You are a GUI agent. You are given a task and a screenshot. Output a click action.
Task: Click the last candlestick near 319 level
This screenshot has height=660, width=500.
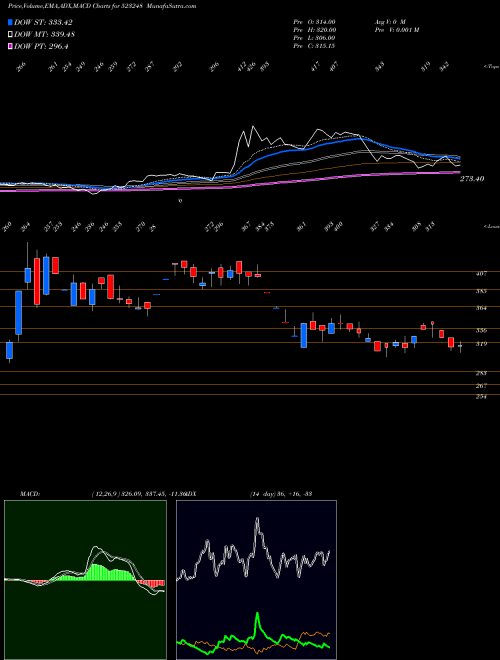[x=460, y=346]
